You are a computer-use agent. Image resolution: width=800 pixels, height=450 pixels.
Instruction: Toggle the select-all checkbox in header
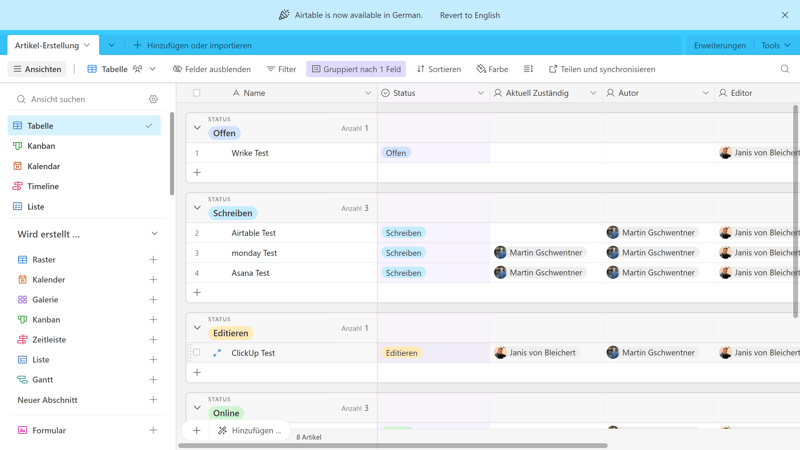click(197, 93)
